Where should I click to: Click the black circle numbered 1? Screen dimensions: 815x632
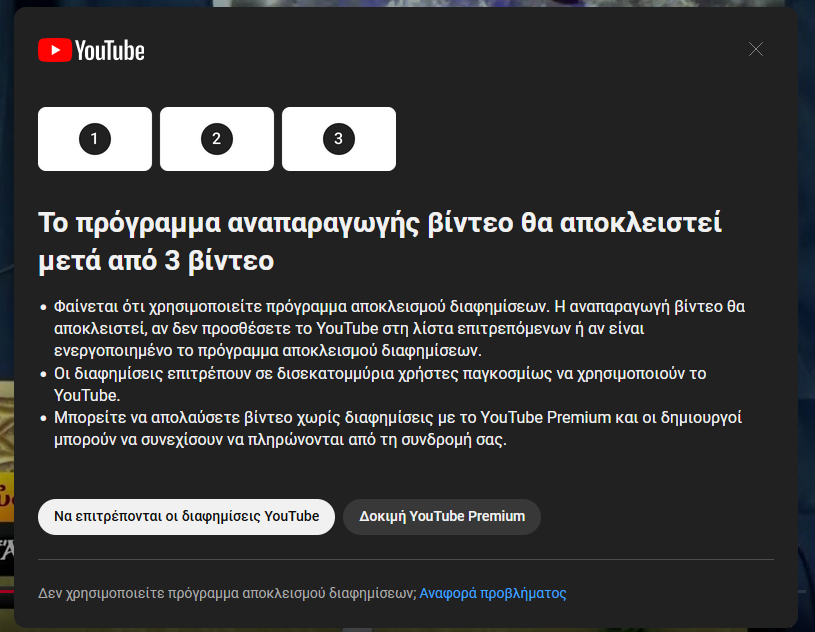pyautogui.click(x=95, y=139)
